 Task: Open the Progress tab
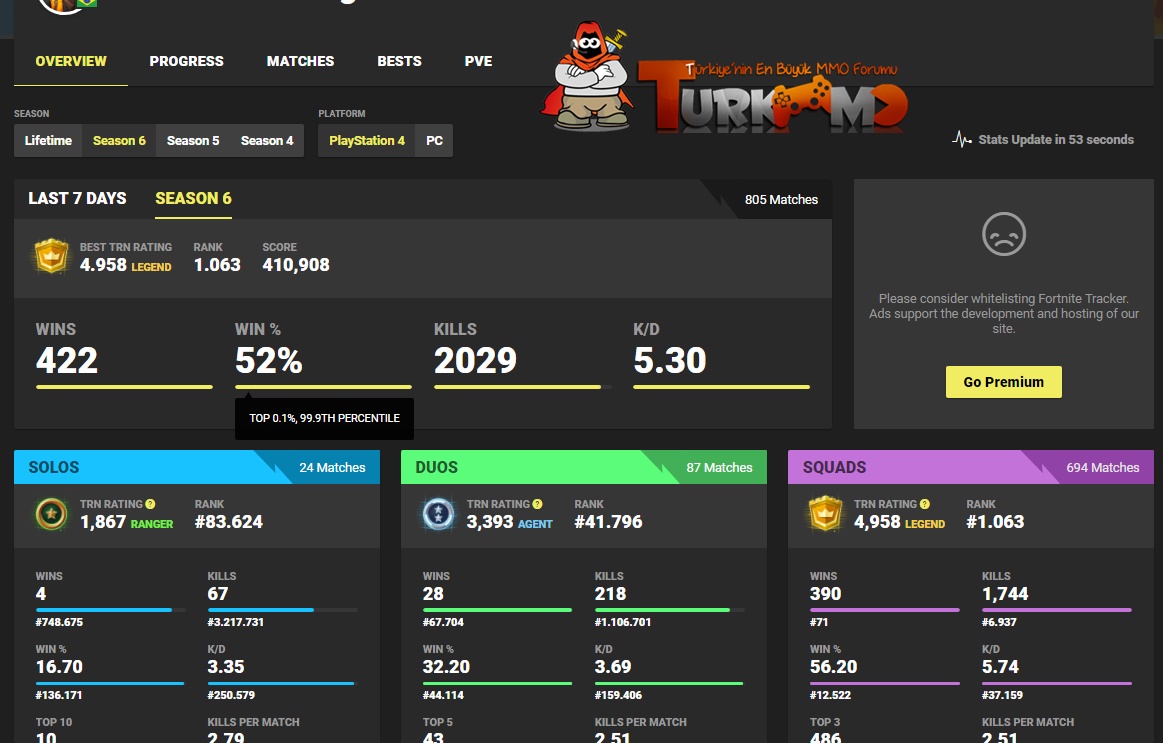point(186,61)
